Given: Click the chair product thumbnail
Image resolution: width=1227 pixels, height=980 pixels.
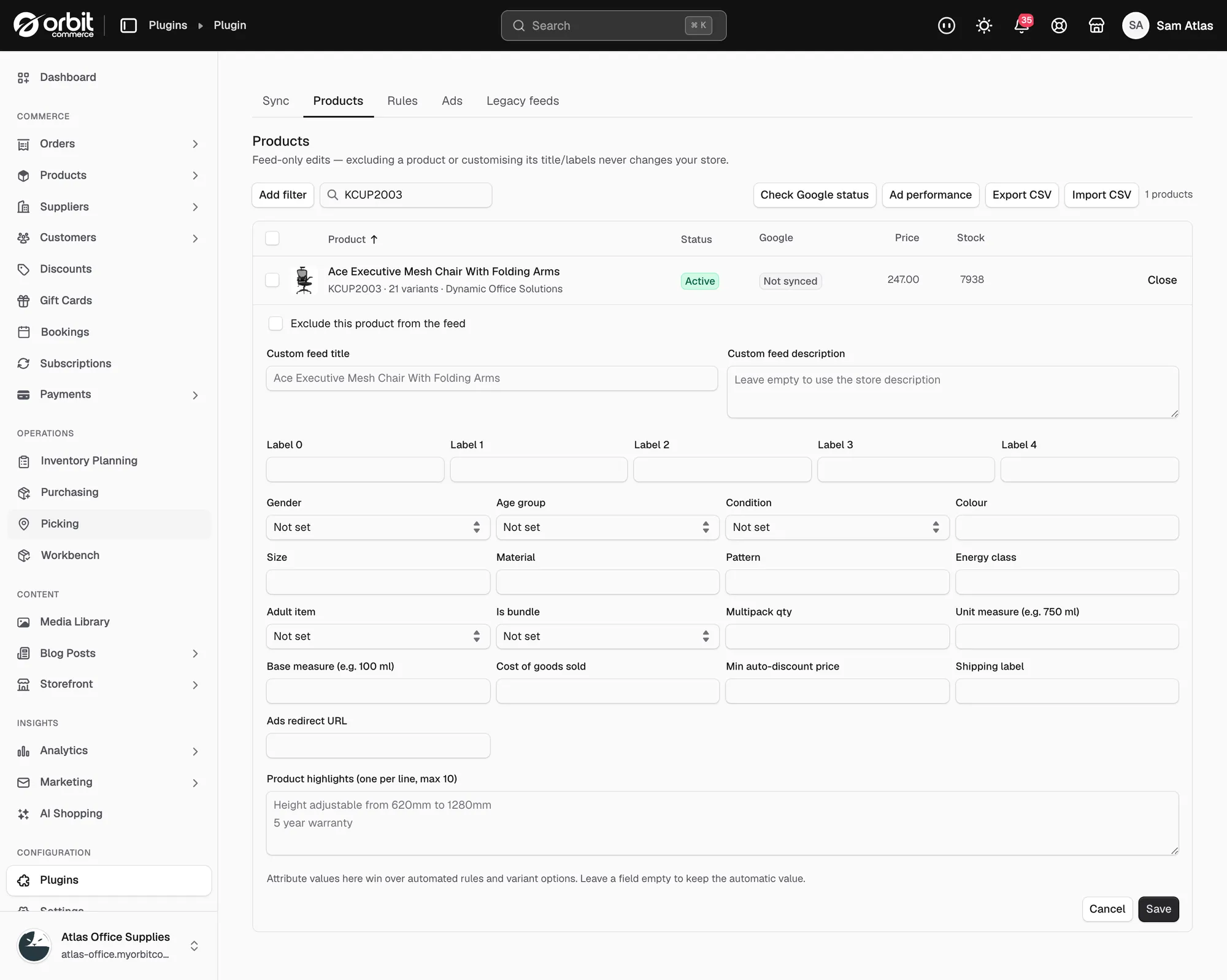Looking at the screenshot, I should pyautogui.click(x=304, y=280).
